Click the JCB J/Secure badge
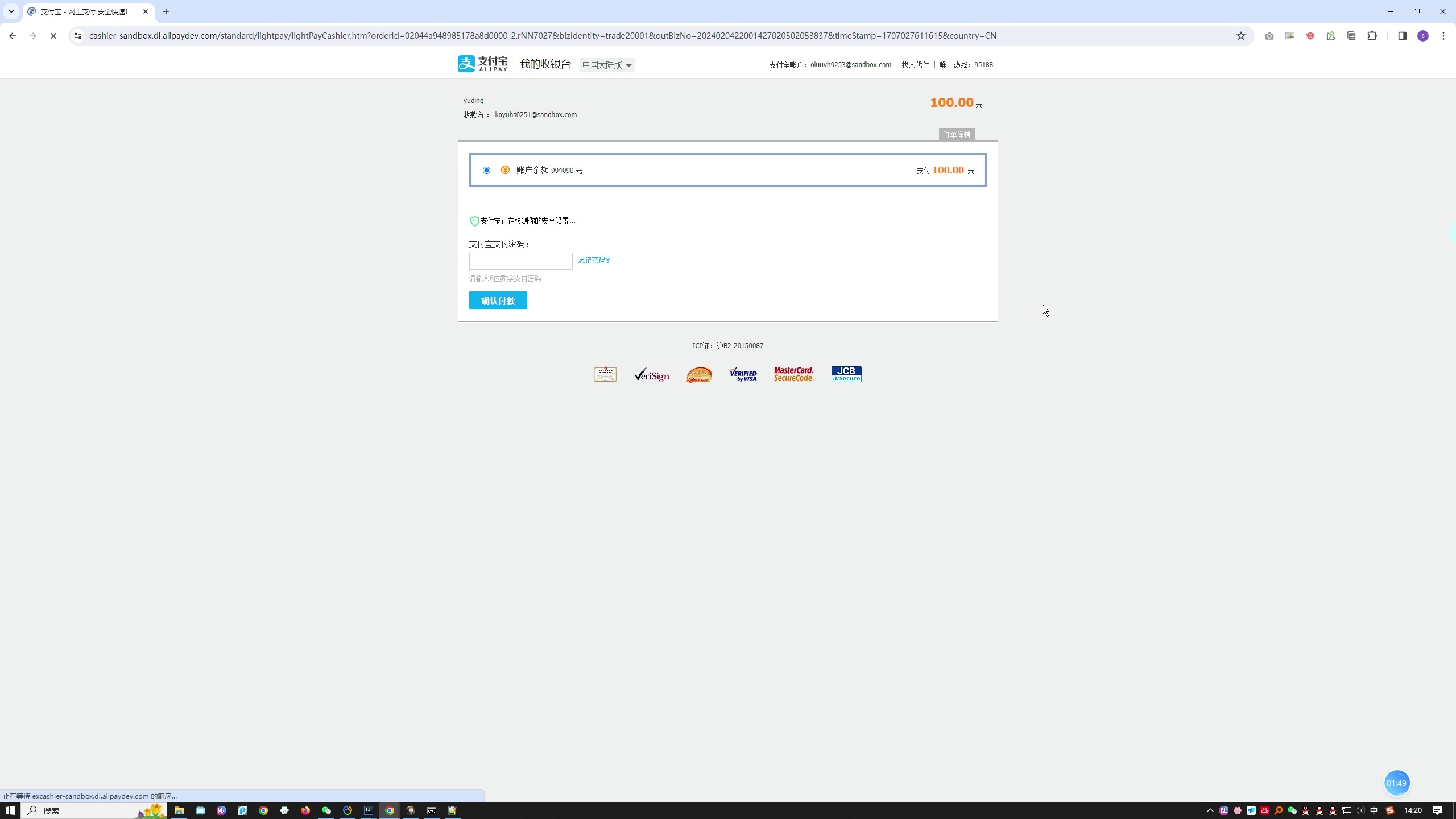Screen dimensions: 1456x819 click(846, 374)
